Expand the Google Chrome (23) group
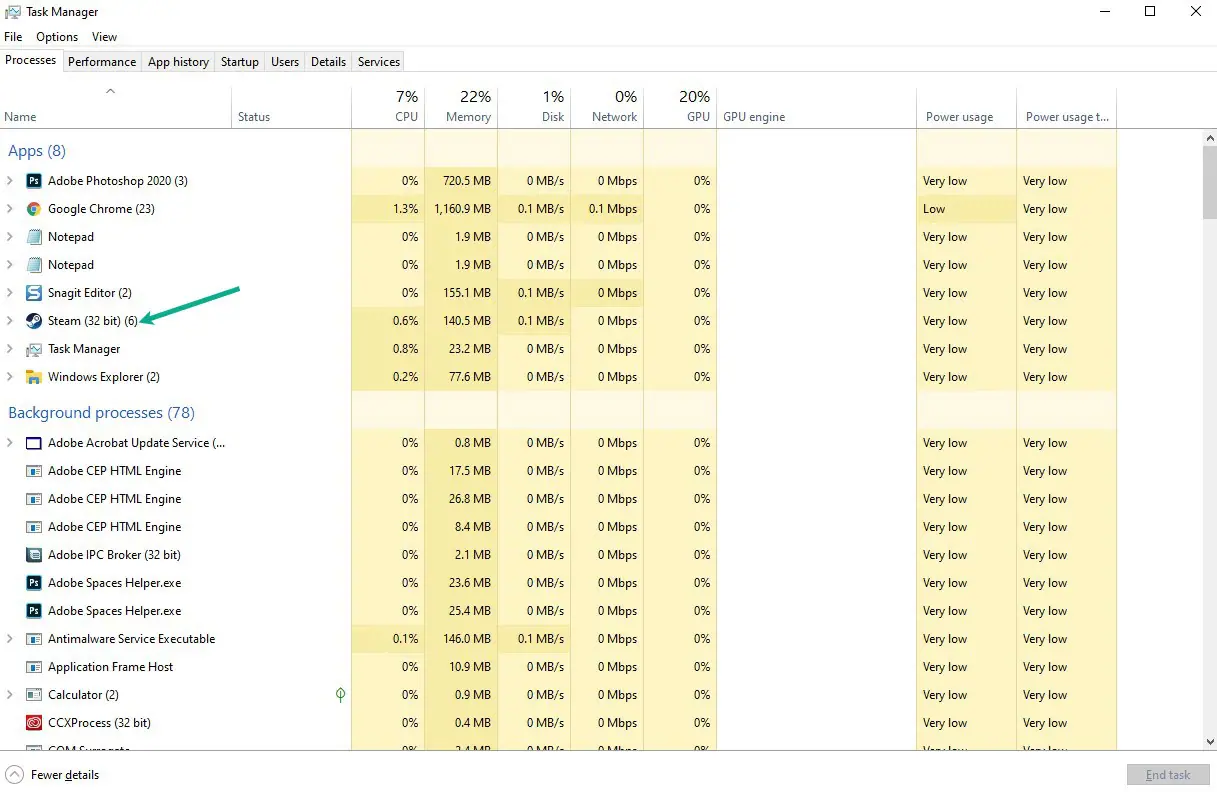The height and width of the screenshot is (792, 1217). 10,209
